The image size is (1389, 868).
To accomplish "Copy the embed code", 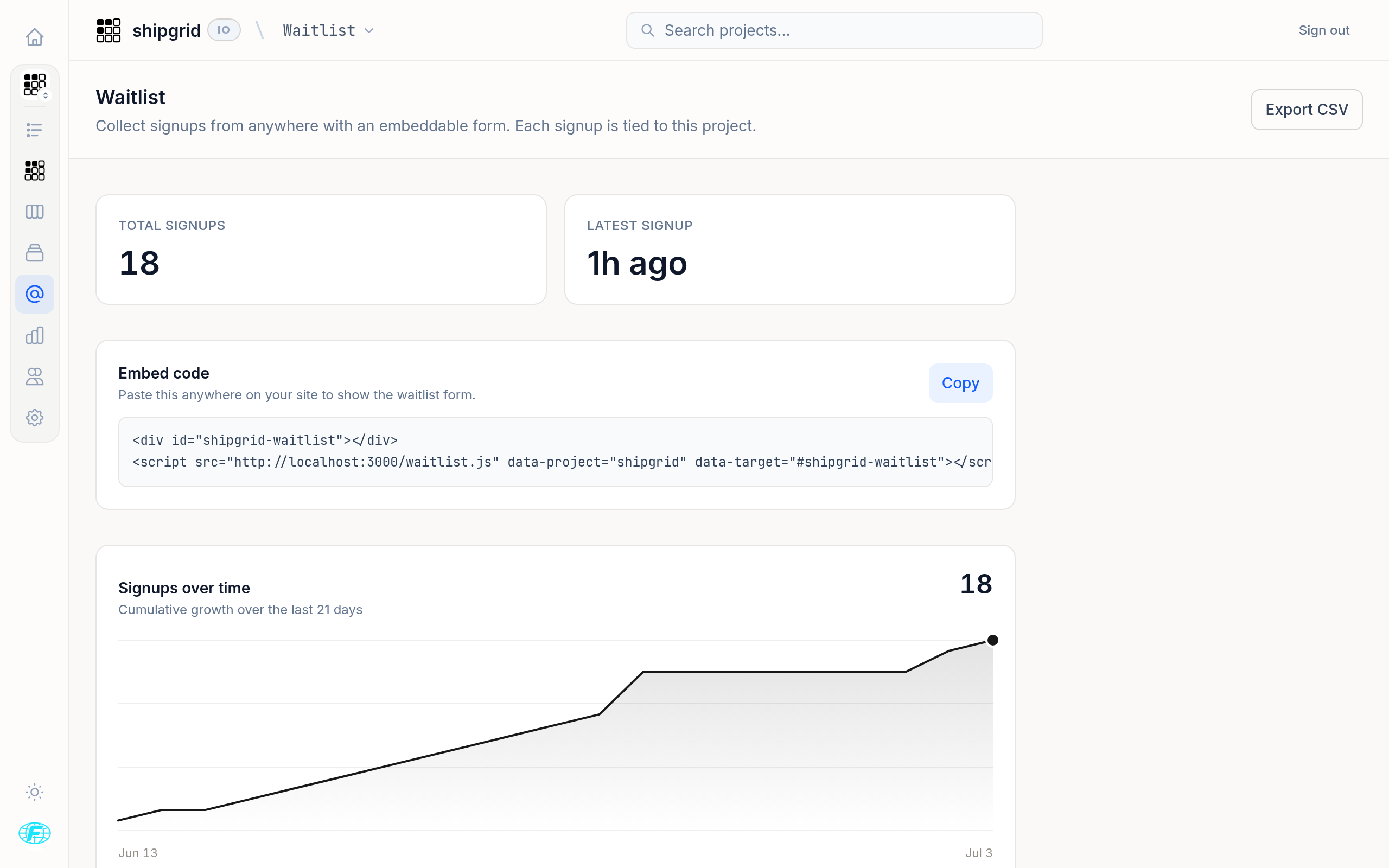I will point(960,383).
